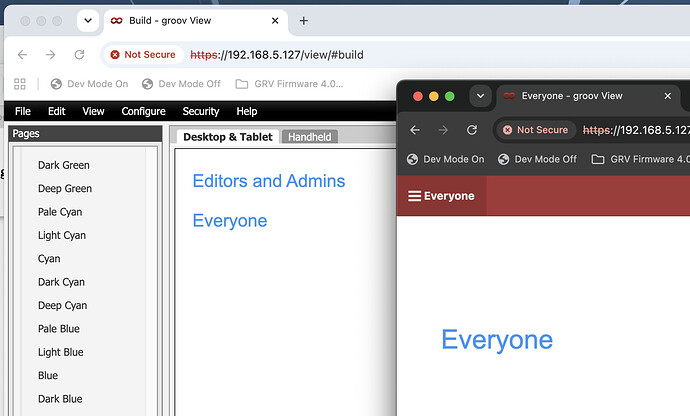Select the Everyone - groov View tab
The image size is (690, 416).
589,96
